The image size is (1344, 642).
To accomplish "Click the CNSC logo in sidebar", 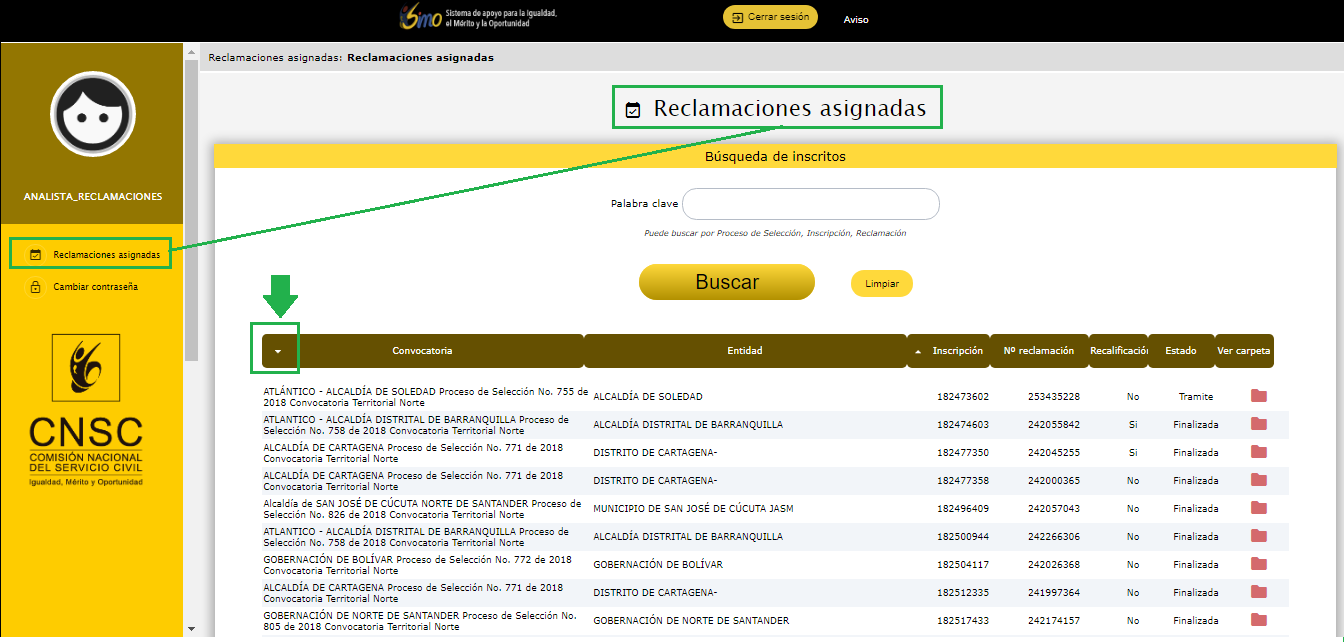I will point(86,411).
